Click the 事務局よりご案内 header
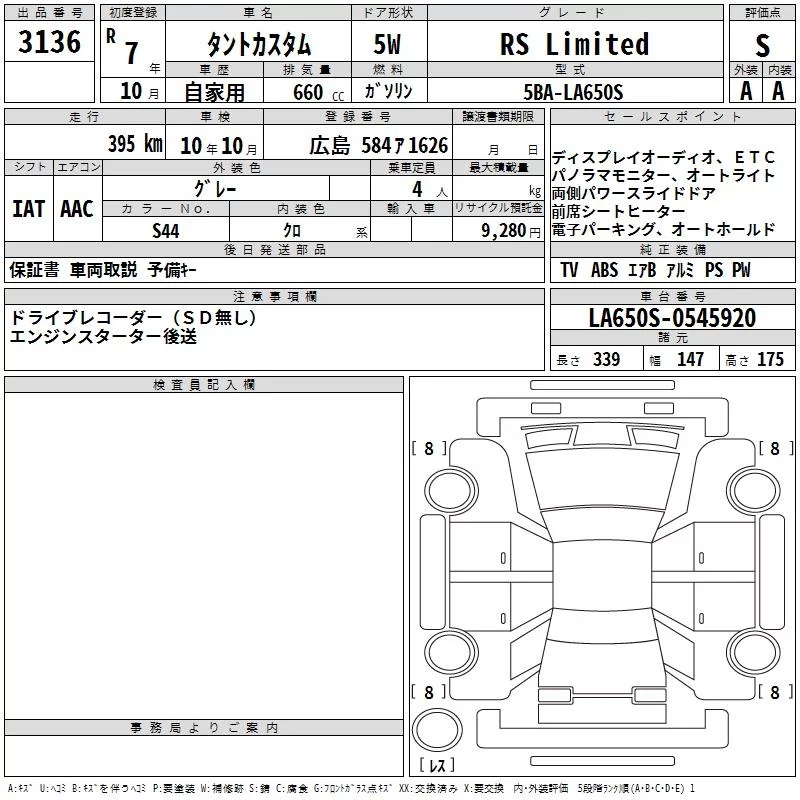The height and width of the screenshot is (800, 800). point(204,728)
